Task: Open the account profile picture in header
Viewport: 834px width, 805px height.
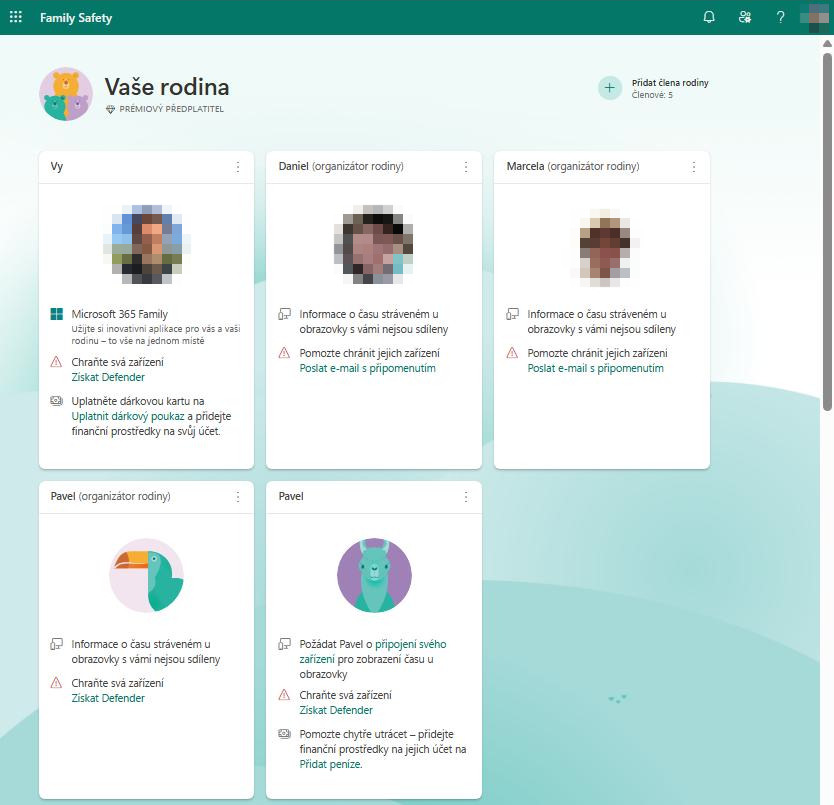Action: [x=815, y=17]
